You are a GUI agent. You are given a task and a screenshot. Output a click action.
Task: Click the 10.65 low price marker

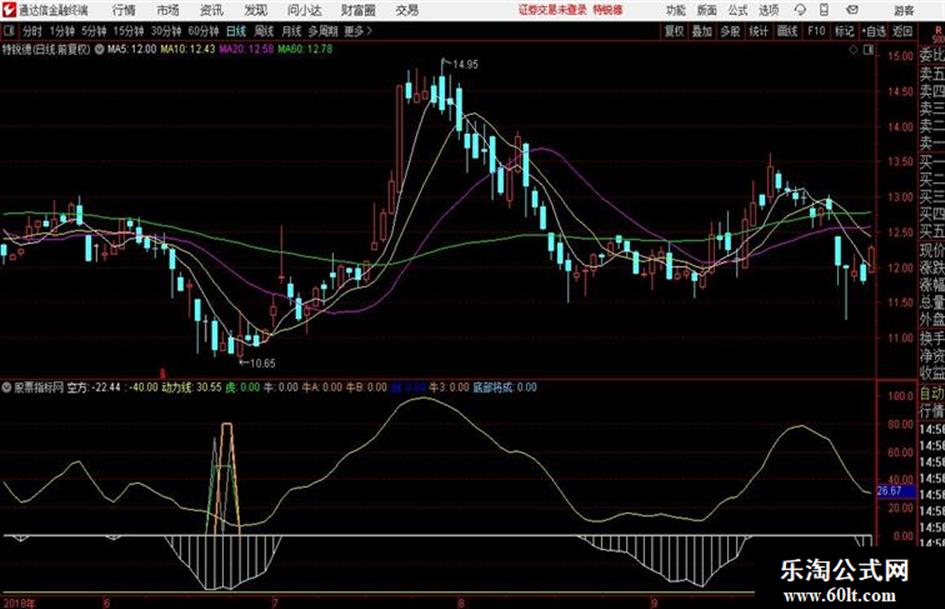(262, 363)
